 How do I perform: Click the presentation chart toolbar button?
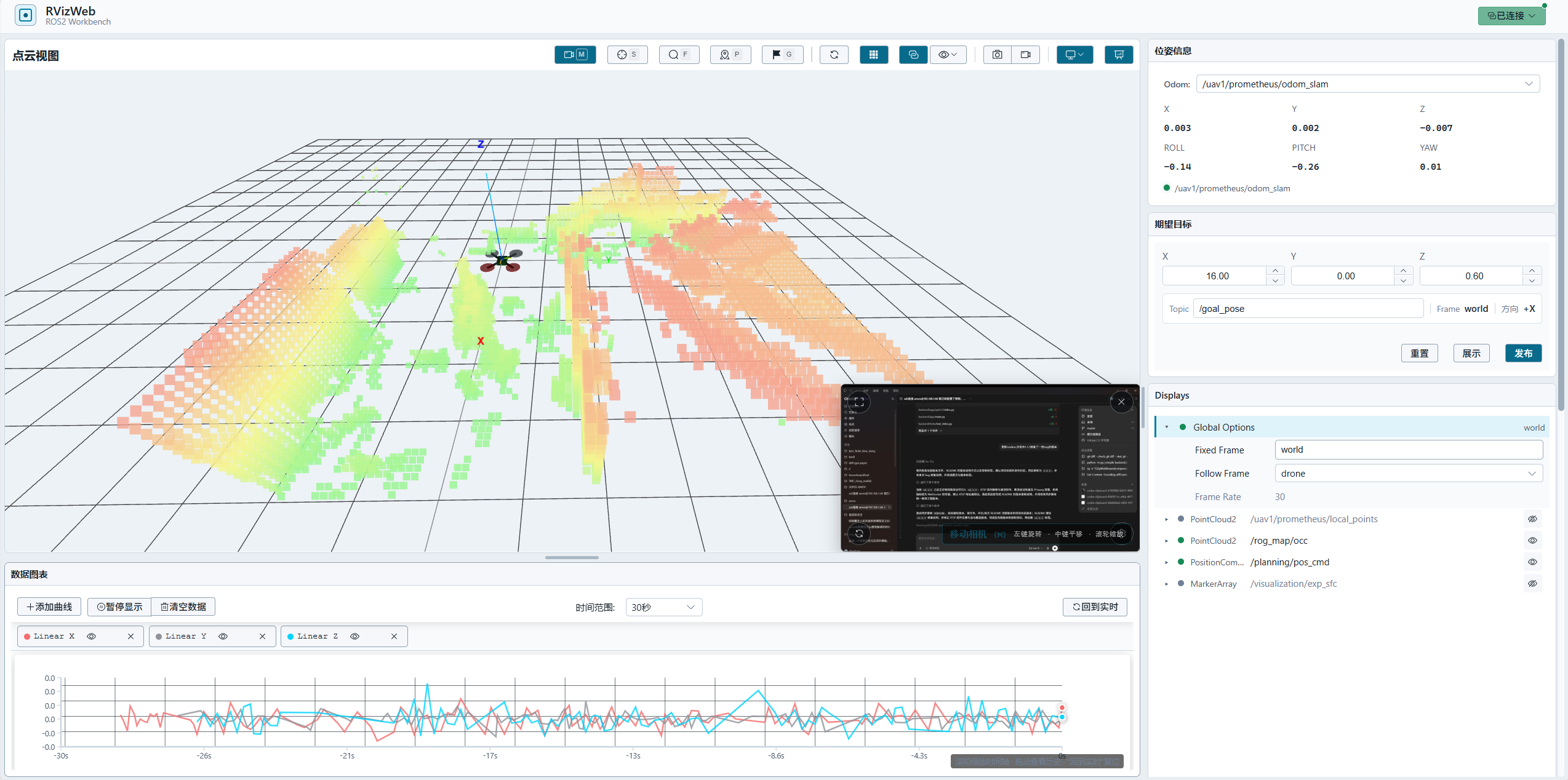tap(1119, 55)
